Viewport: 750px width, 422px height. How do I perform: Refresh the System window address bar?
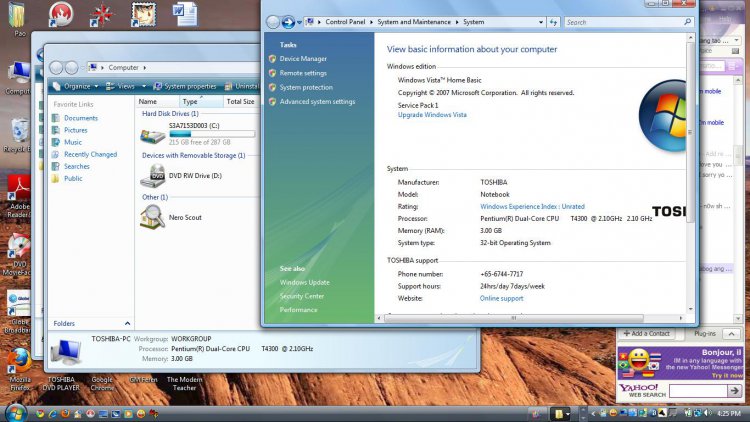point(553,22)
